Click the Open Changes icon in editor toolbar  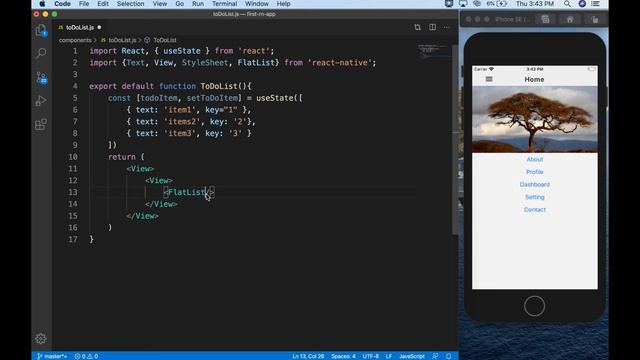pos(417,27)
